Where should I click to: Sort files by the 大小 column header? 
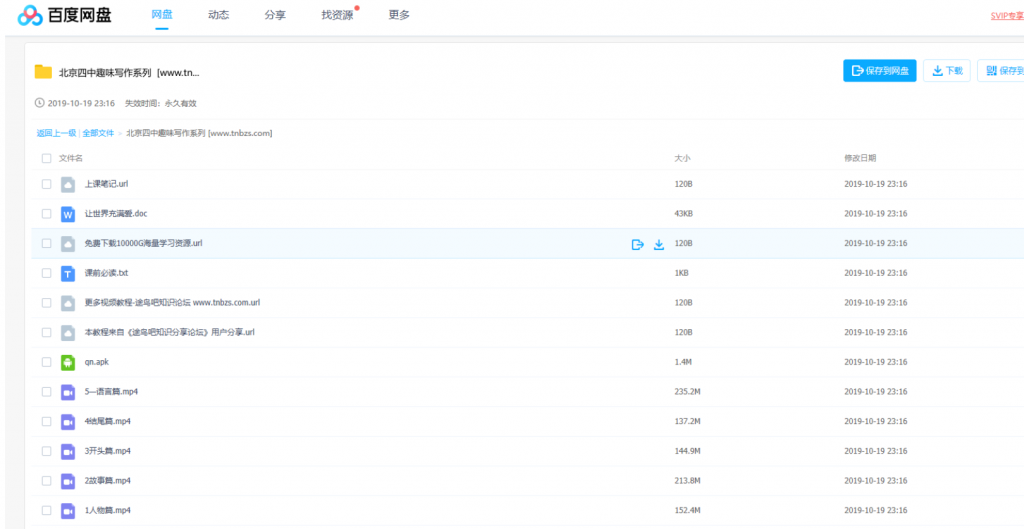point(682,158)
